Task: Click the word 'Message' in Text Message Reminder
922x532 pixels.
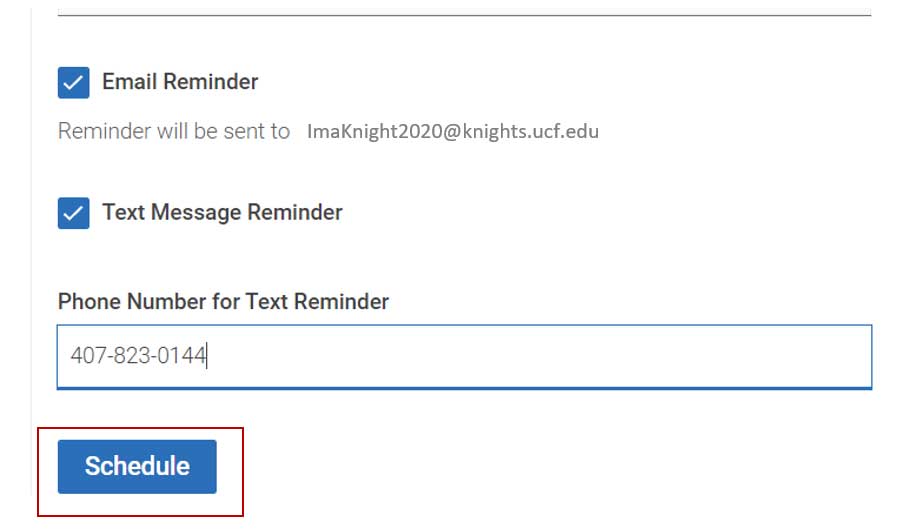Action: tap(196, 213)
